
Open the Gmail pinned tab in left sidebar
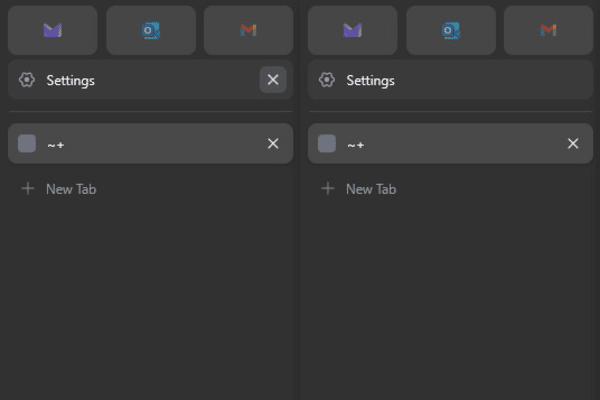tap(248, 30)
